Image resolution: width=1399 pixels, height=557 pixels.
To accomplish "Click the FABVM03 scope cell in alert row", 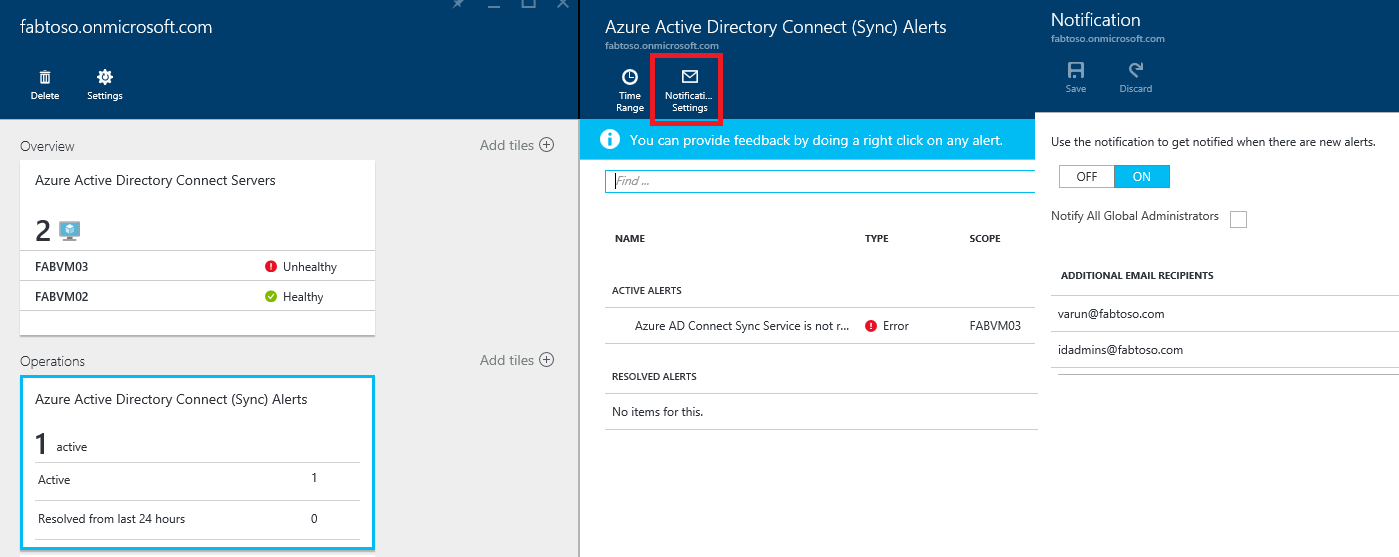I will coord(995,326).
